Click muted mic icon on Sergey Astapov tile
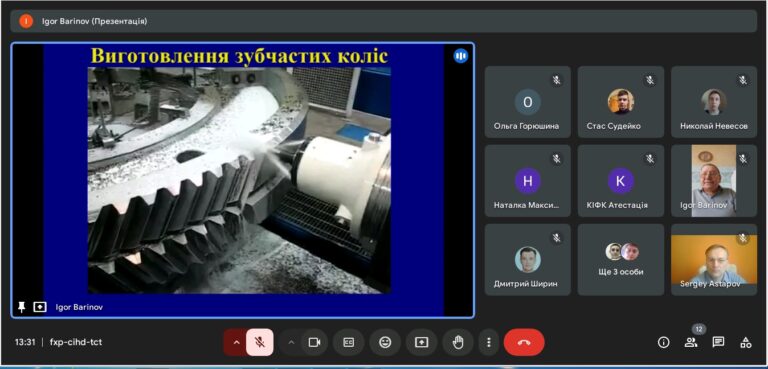The image size is (768, 369). click(x=743, y=238)
